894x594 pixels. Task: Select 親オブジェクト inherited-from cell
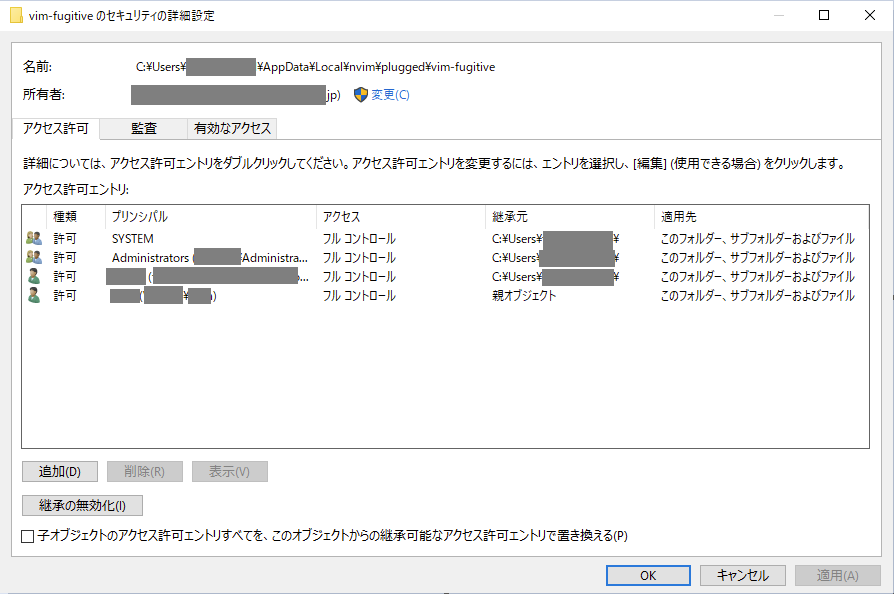pos(524,295)
